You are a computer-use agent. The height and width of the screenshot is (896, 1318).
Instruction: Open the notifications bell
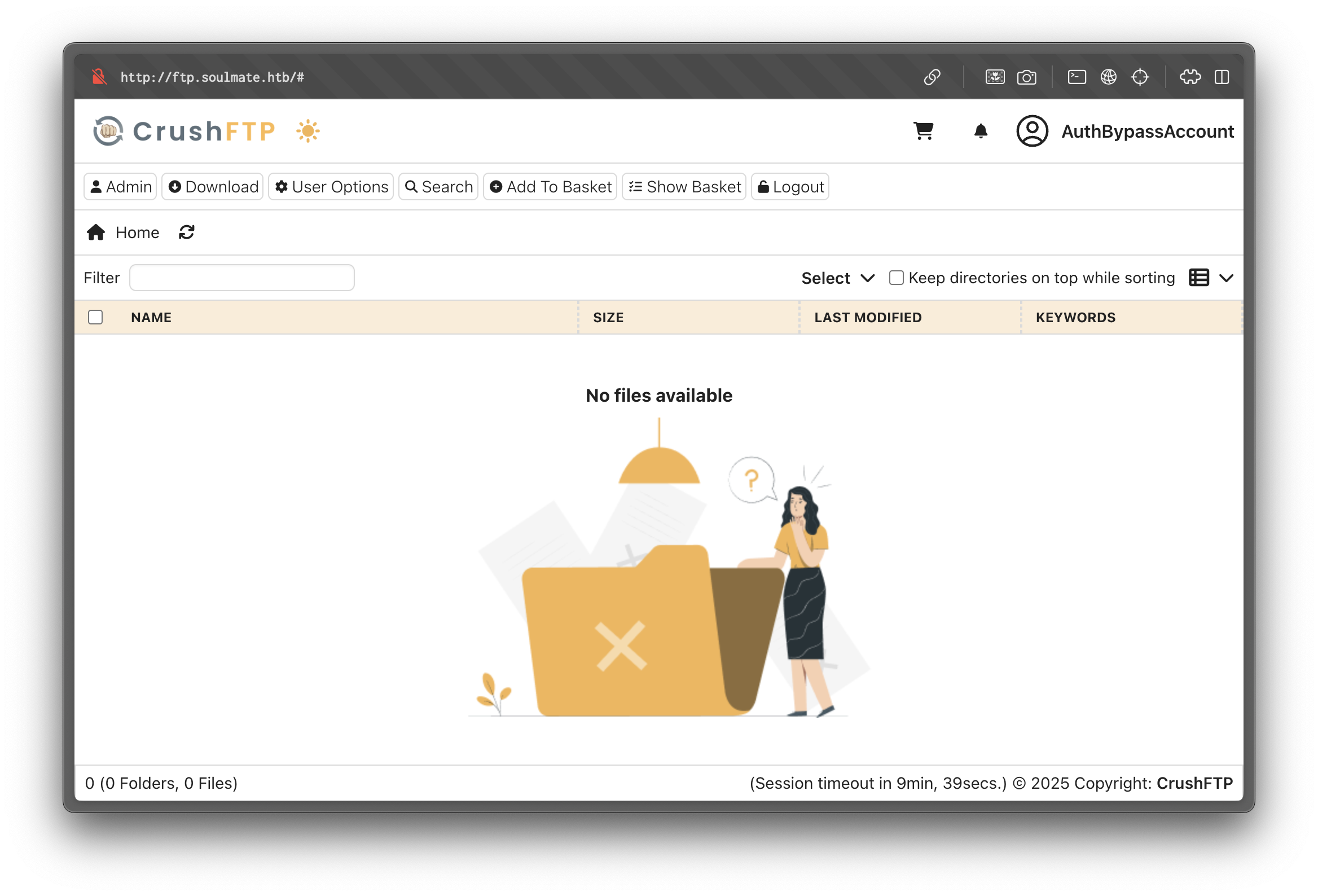(x=981, y=131)
